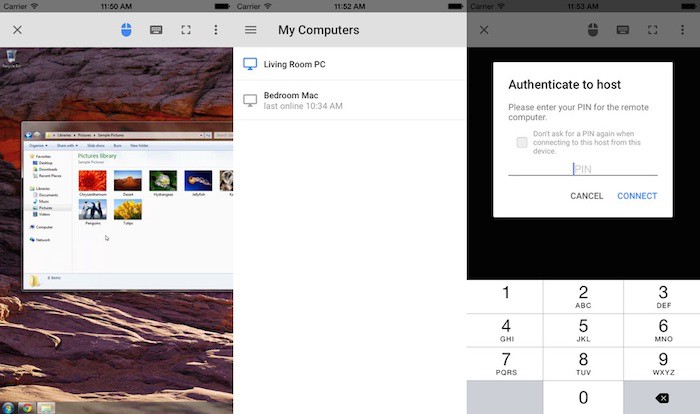Click the blue mouse input mode icon
Image resolution: width=700 pixels, height=414 pixels.
[126, 30]
